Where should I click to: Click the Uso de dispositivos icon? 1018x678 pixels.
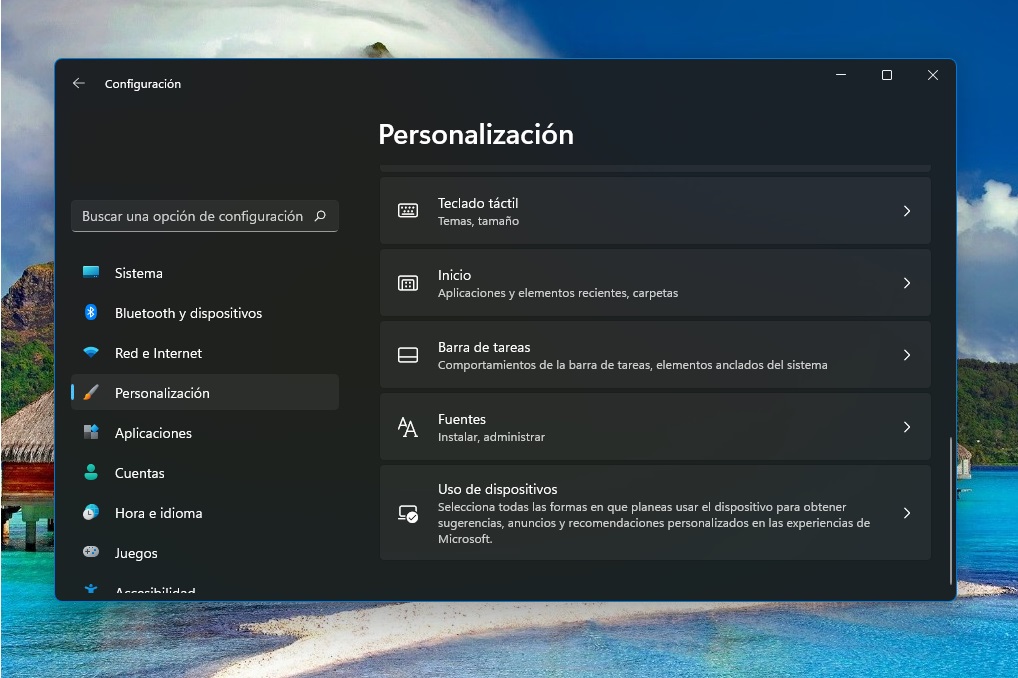tap(407, 512)
